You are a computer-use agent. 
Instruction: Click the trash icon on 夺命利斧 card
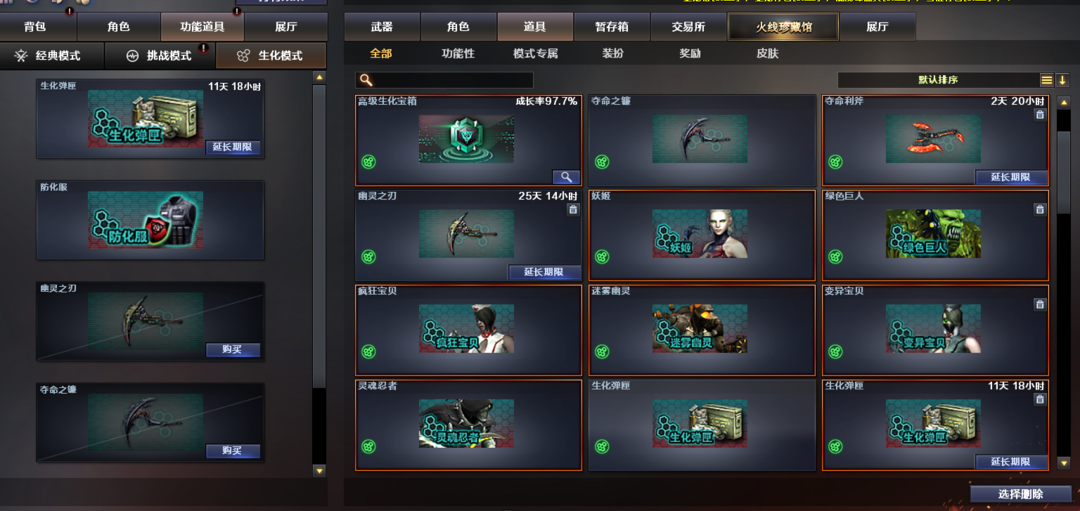(x=1039, y=114)
